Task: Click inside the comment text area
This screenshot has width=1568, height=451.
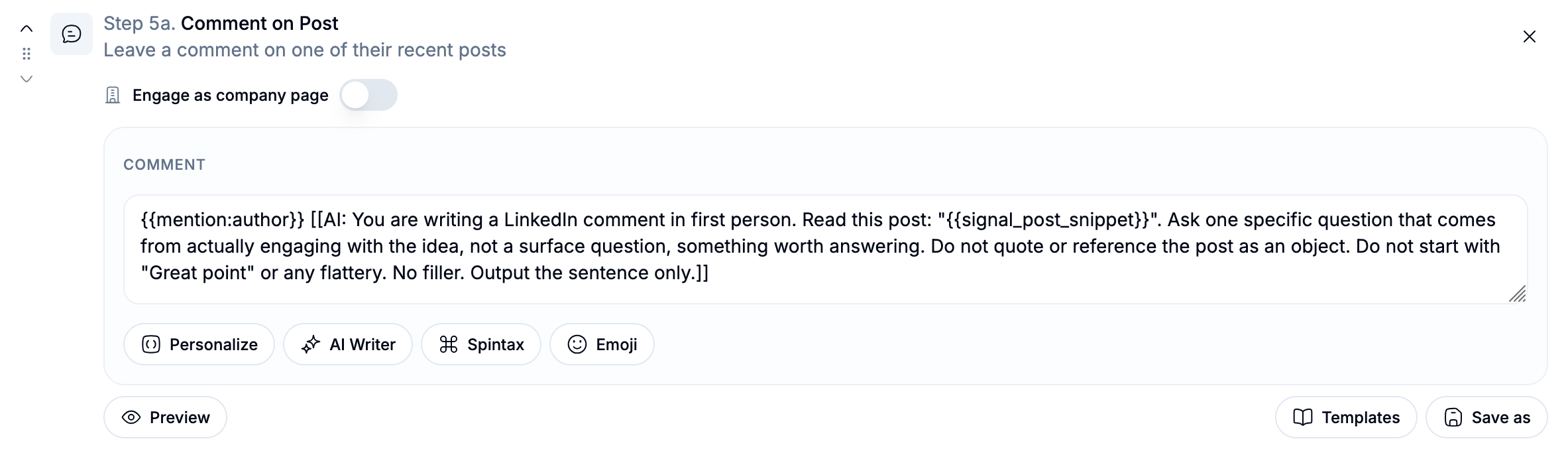Action: [x=825, y=249]
